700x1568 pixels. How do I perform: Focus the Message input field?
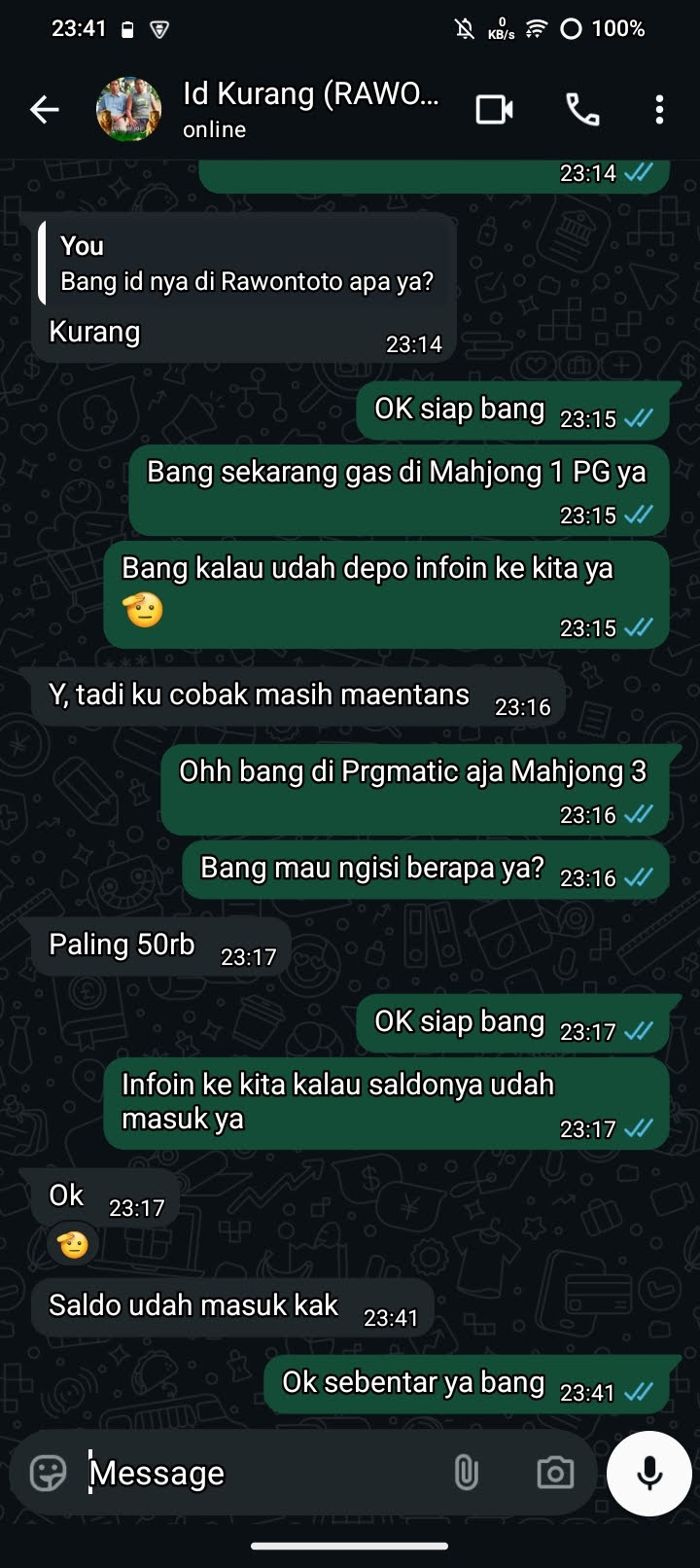click(262, 1473)
